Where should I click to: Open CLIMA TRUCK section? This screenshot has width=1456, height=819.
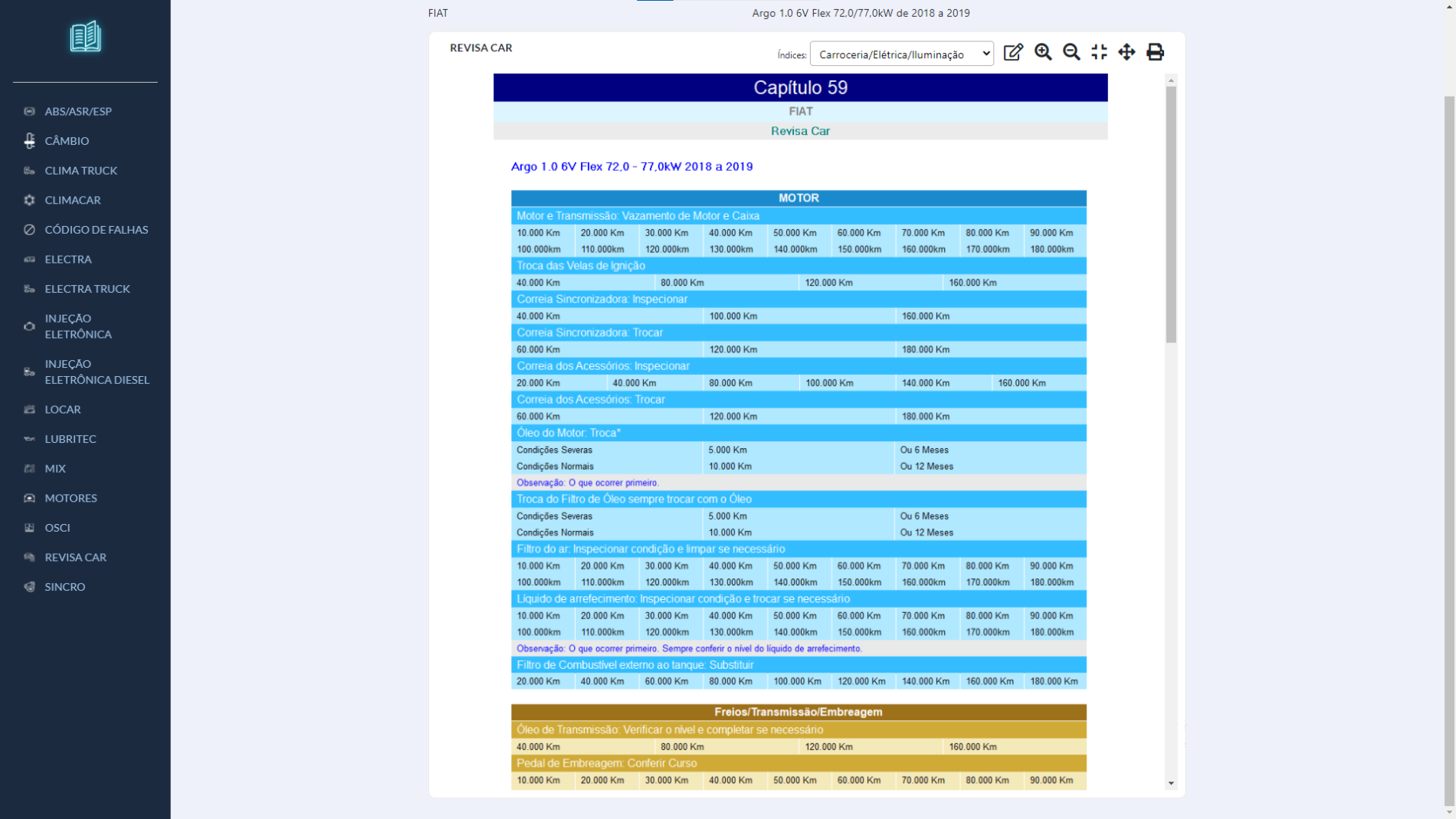click(x=80, y=171)
